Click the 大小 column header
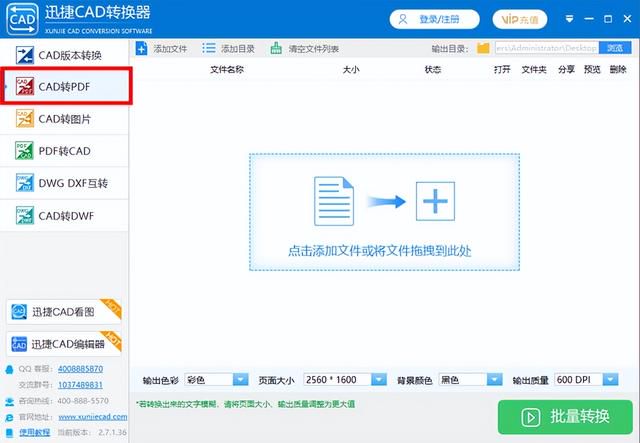Screen dimensions: 640x443 click(351, 69)
